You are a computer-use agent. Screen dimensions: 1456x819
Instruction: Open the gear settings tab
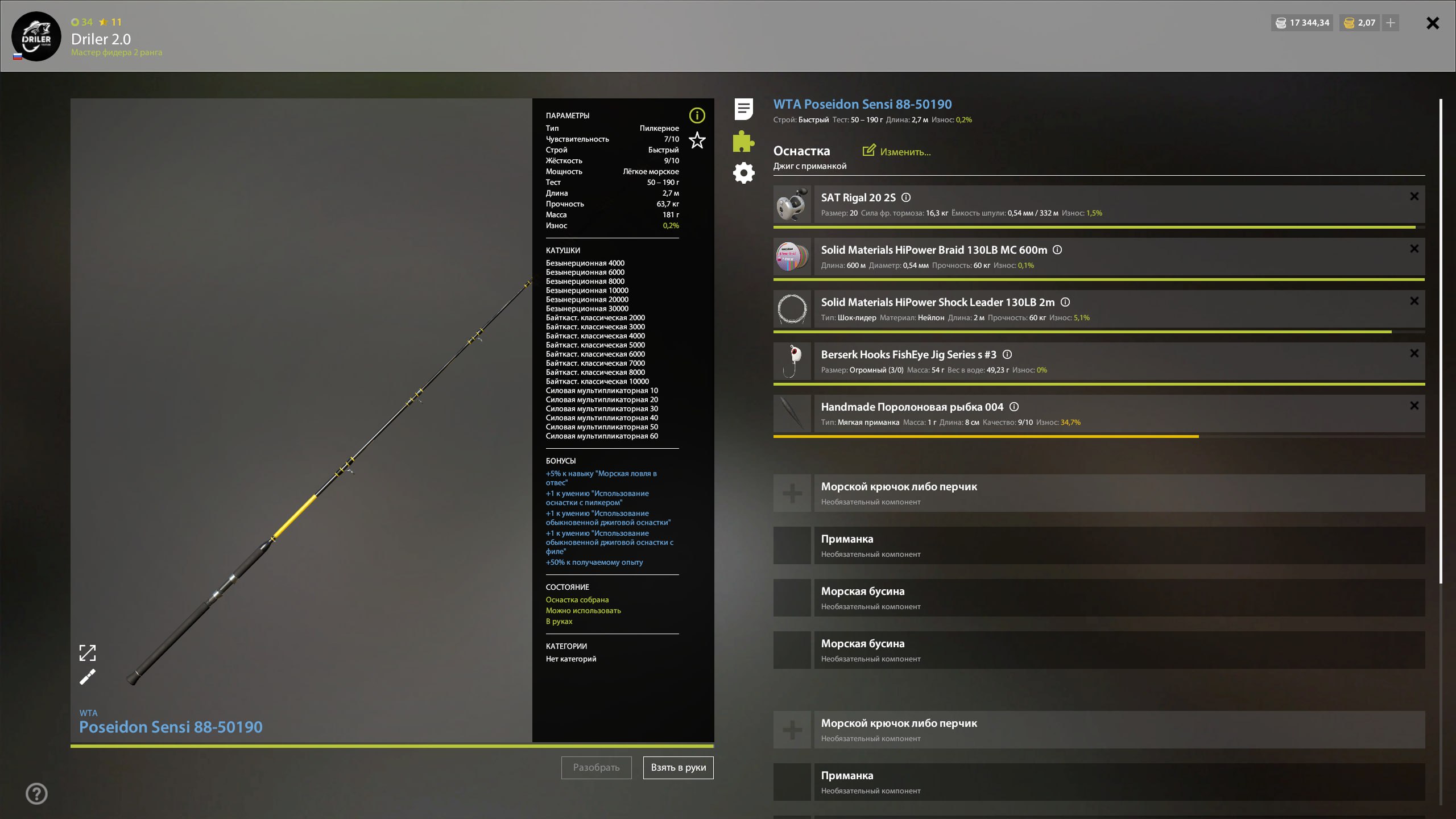(x=743, y=173)
